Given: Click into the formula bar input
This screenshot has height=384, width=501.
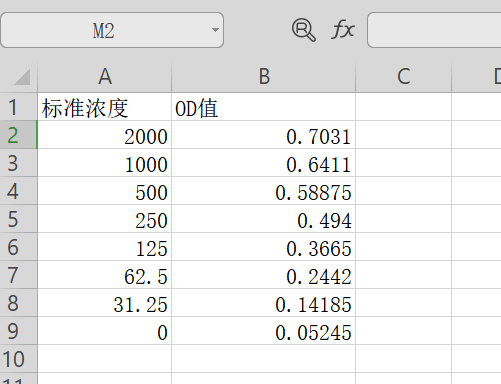Looking at the screenshot, I should [434, 30].
